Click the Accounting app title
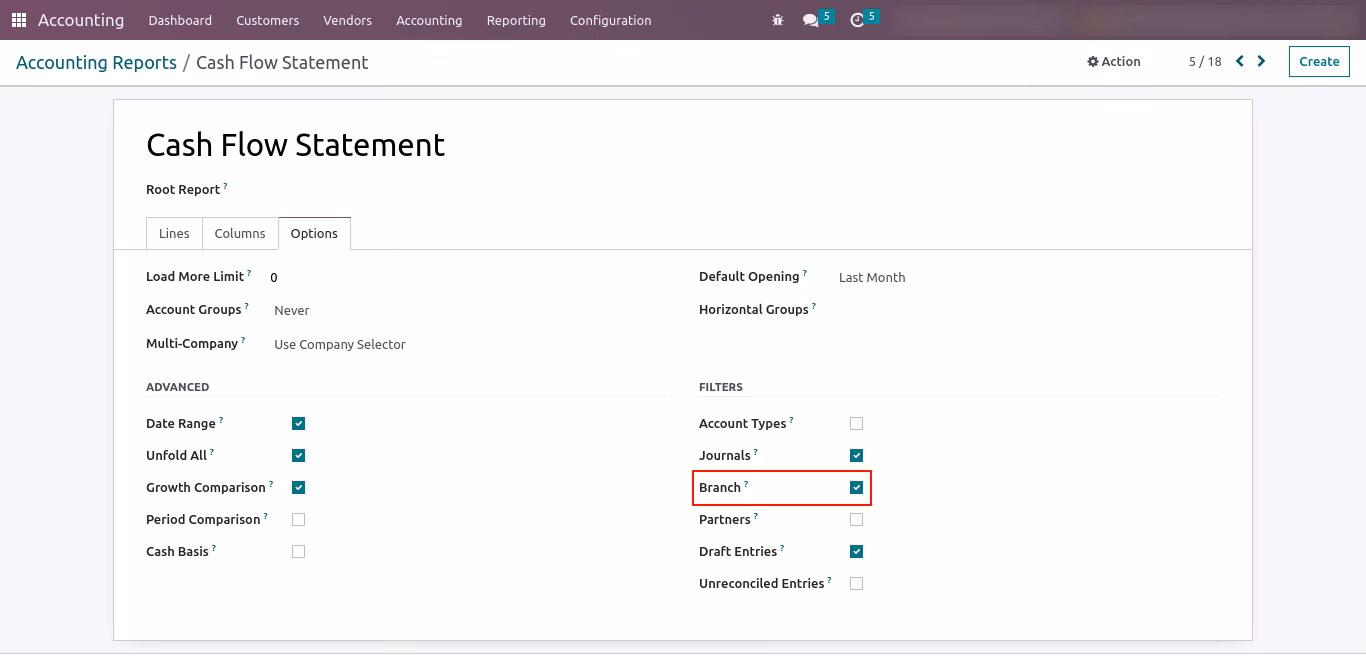Viewport: 1366px width, 656px height. click(81, 20)
